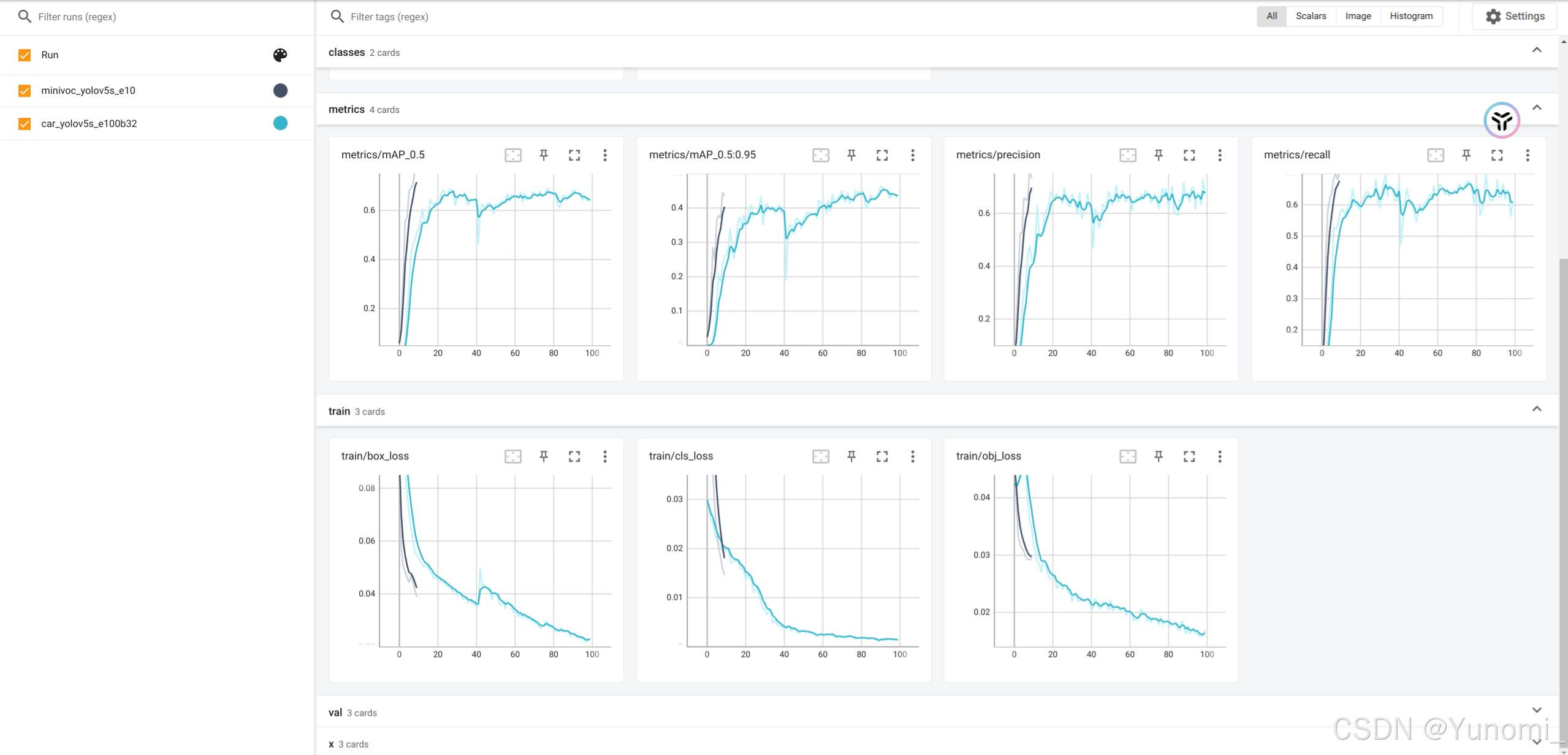The image size is (1568, 755).
Task: Switch to the Histogram tab
Action: click(x=1410, y=16)
